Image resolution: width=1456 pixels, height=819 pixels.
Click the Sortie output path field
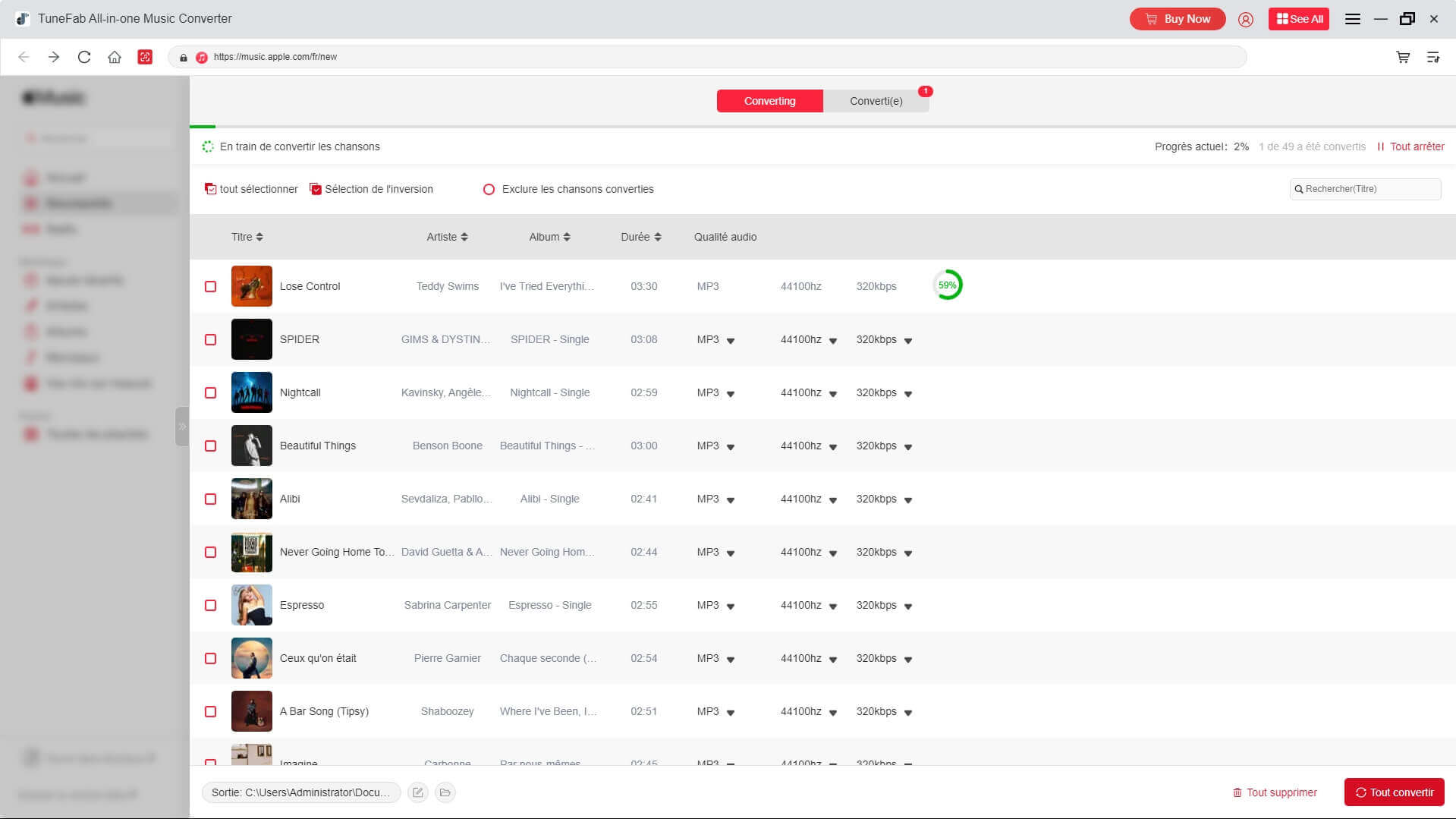[301, 792]
